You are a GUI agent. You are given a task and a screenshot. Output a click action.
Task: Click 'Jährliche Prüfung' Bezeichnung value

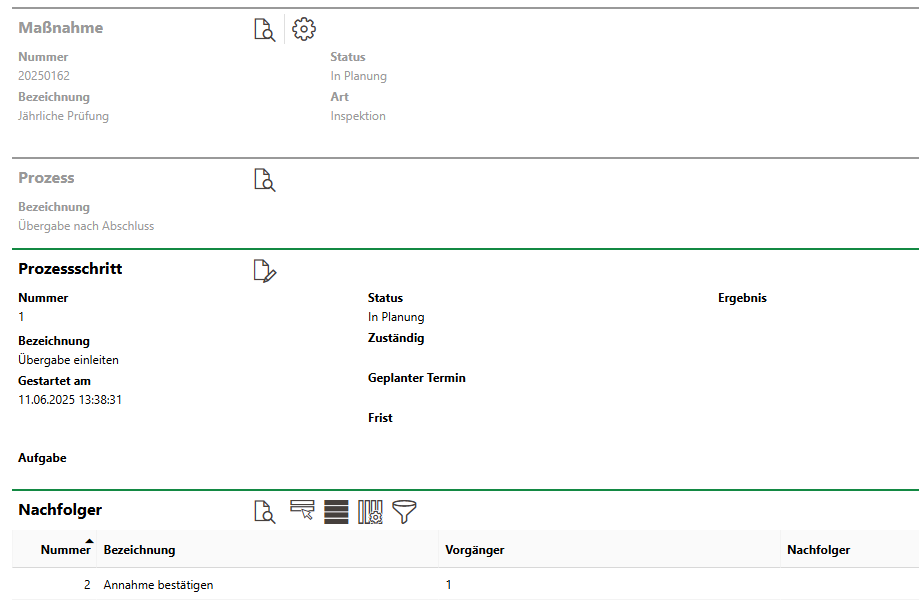point(63,116)
